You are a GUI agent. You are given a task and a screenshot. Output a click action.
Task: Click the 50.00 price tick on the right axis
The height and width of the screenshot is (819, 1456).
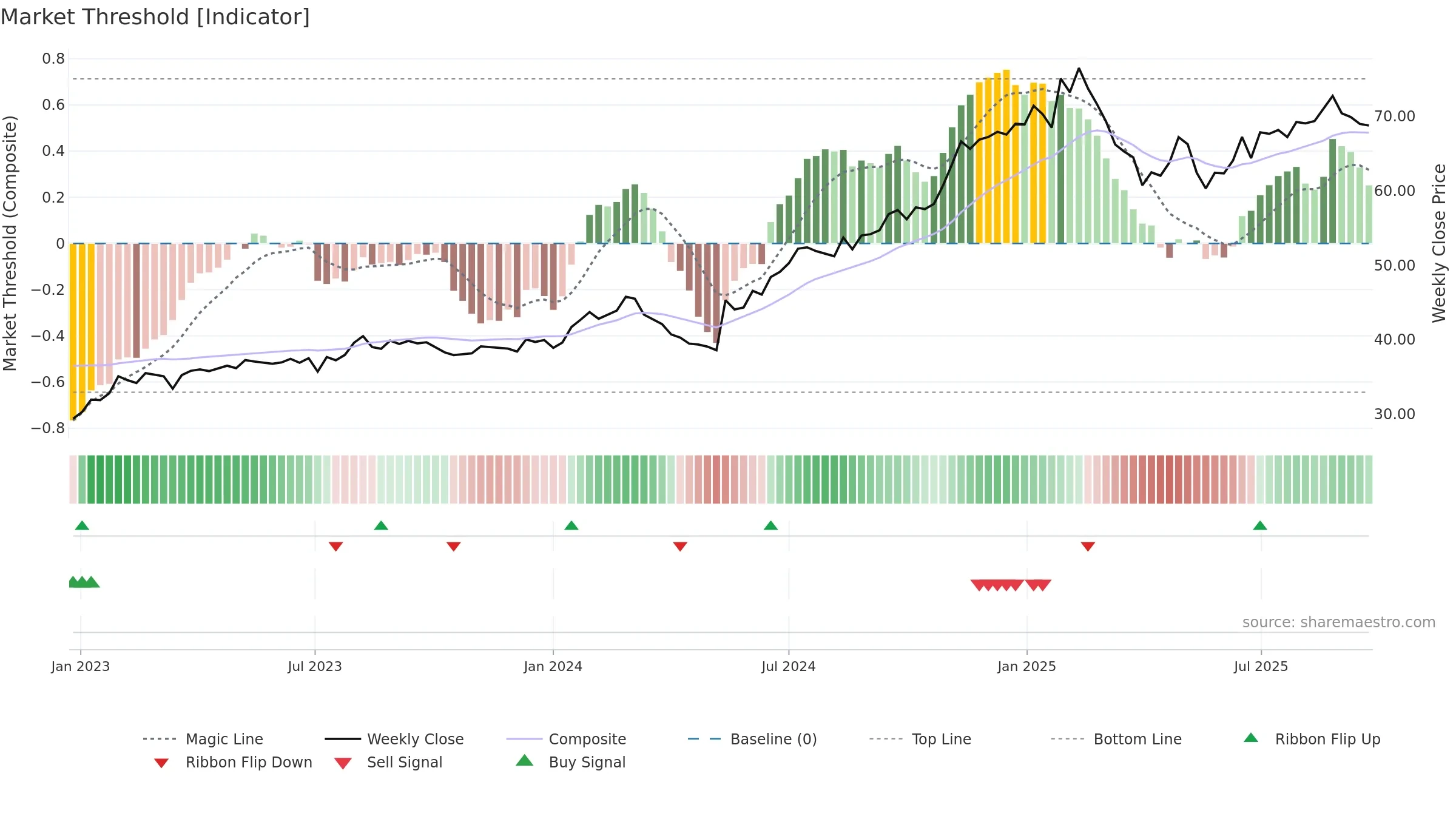click(1395, 265)
